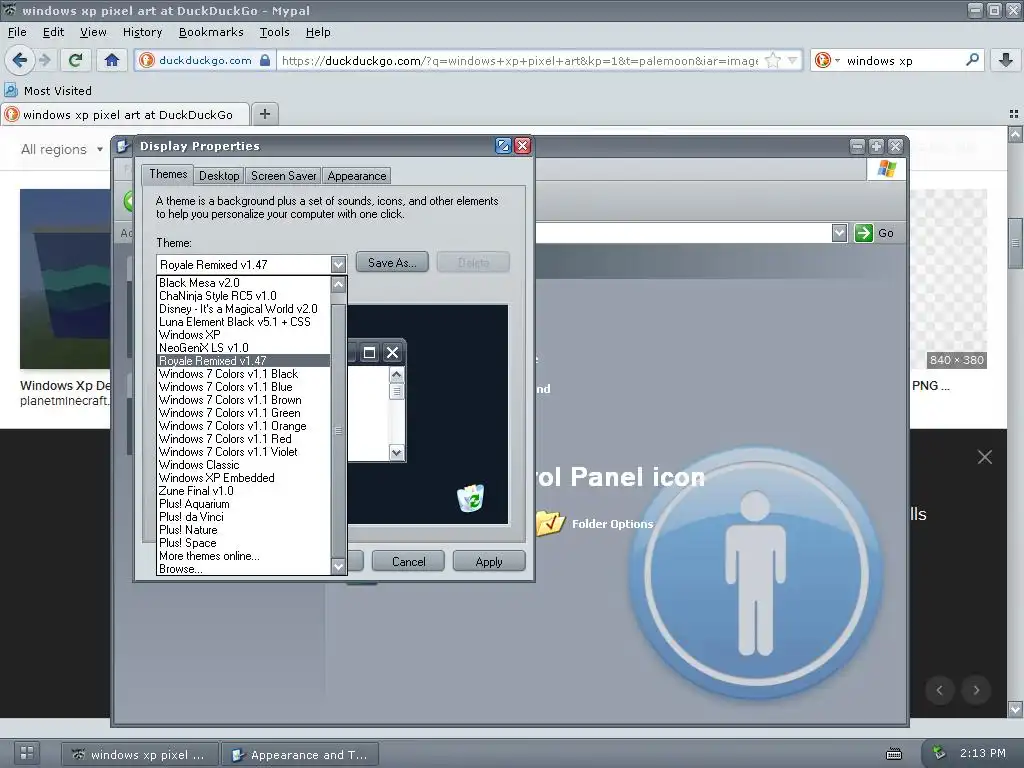Select Windows 7 Colors v1.1 Red
Image resolution: width=1024 pixels, height=768 pixels.
244,439
